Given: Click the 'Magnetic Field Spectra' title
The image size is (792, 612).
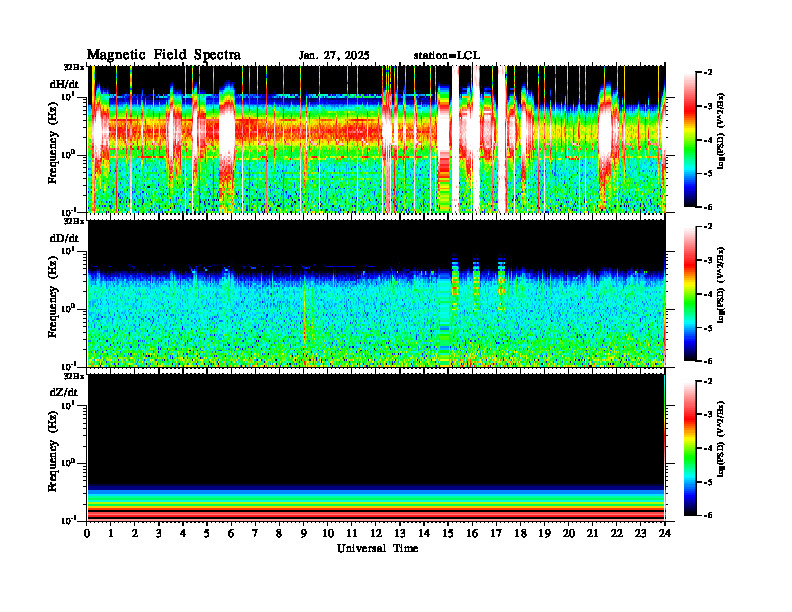Looking at the screenshot, I should tap(164, 55).
